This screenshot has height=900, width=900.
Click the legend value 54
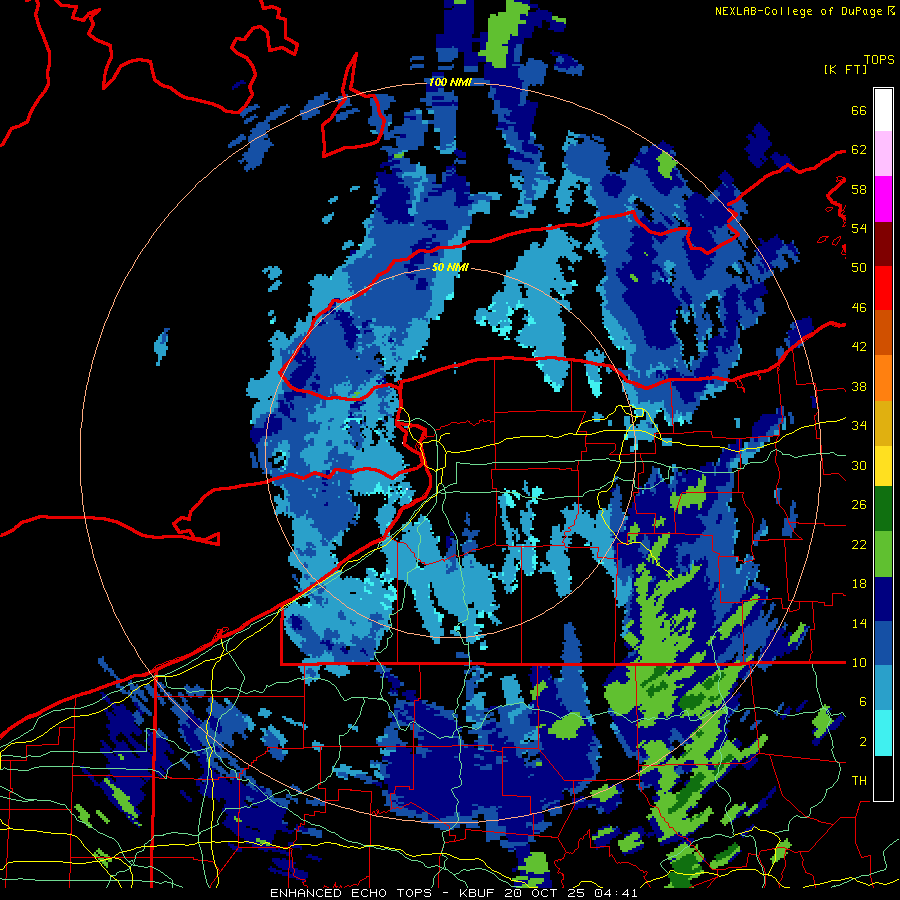coord(859,228)
